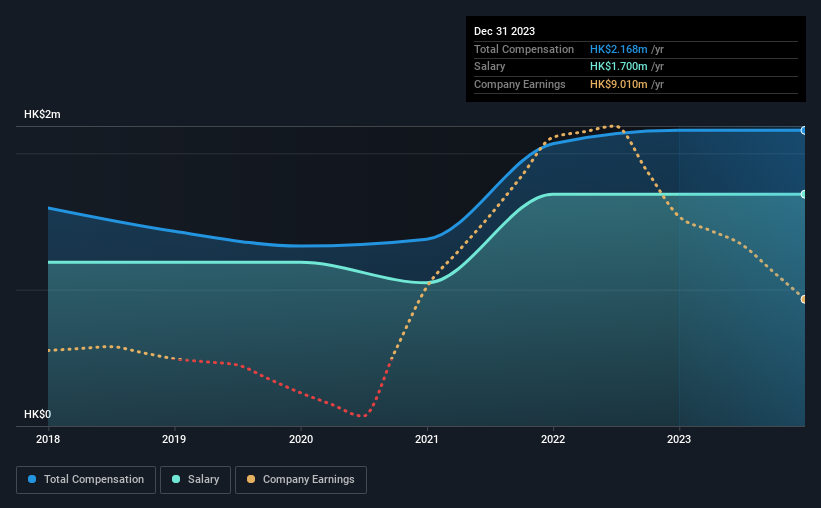Click the Salary label in tooltip
Image resolution: width=821 pixels, height=508 pixels.
[x=490, y=67]
